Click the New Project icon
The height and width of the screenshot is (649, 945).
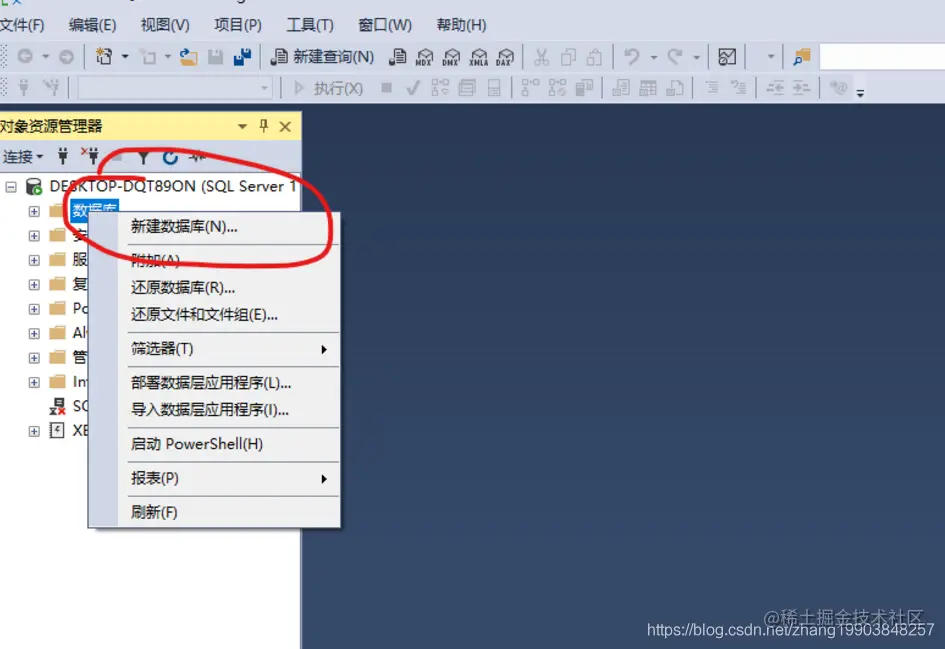point(104,57)
